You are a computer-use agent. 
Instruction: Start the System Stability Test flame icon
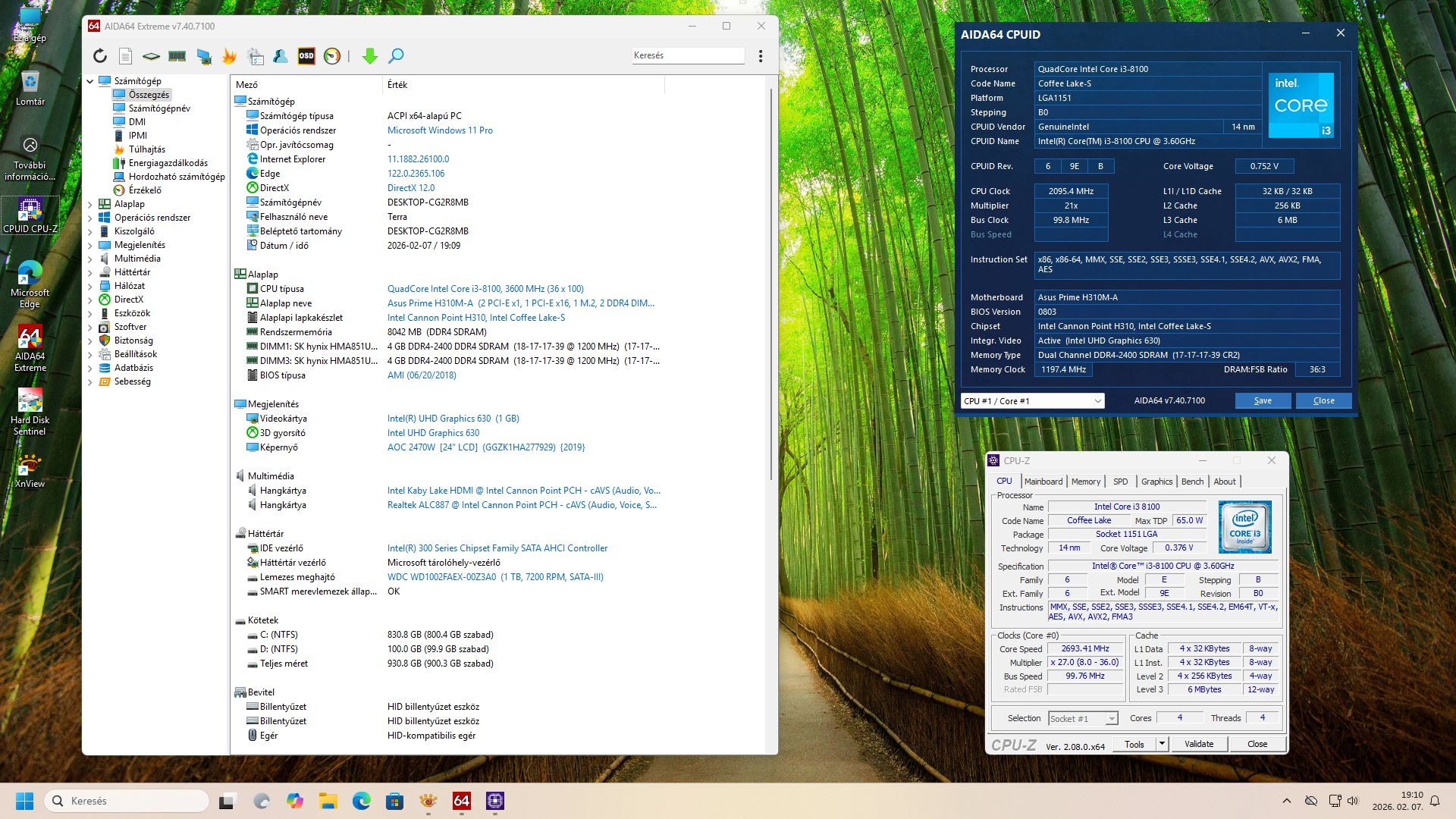click(229, 55)
